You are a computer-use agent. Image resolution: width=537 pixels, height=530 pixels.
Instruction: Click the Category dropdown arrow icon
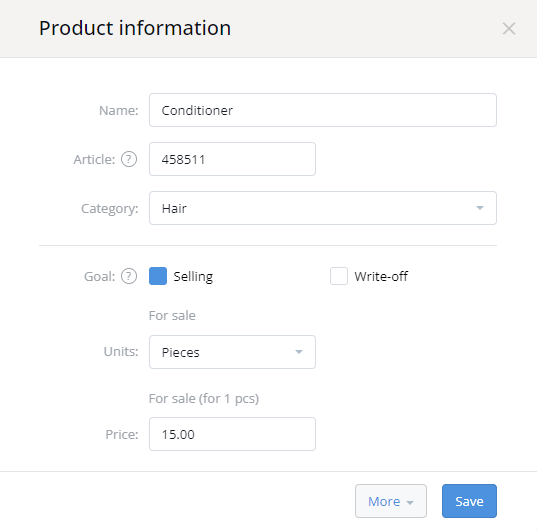[x=480, y=208]
